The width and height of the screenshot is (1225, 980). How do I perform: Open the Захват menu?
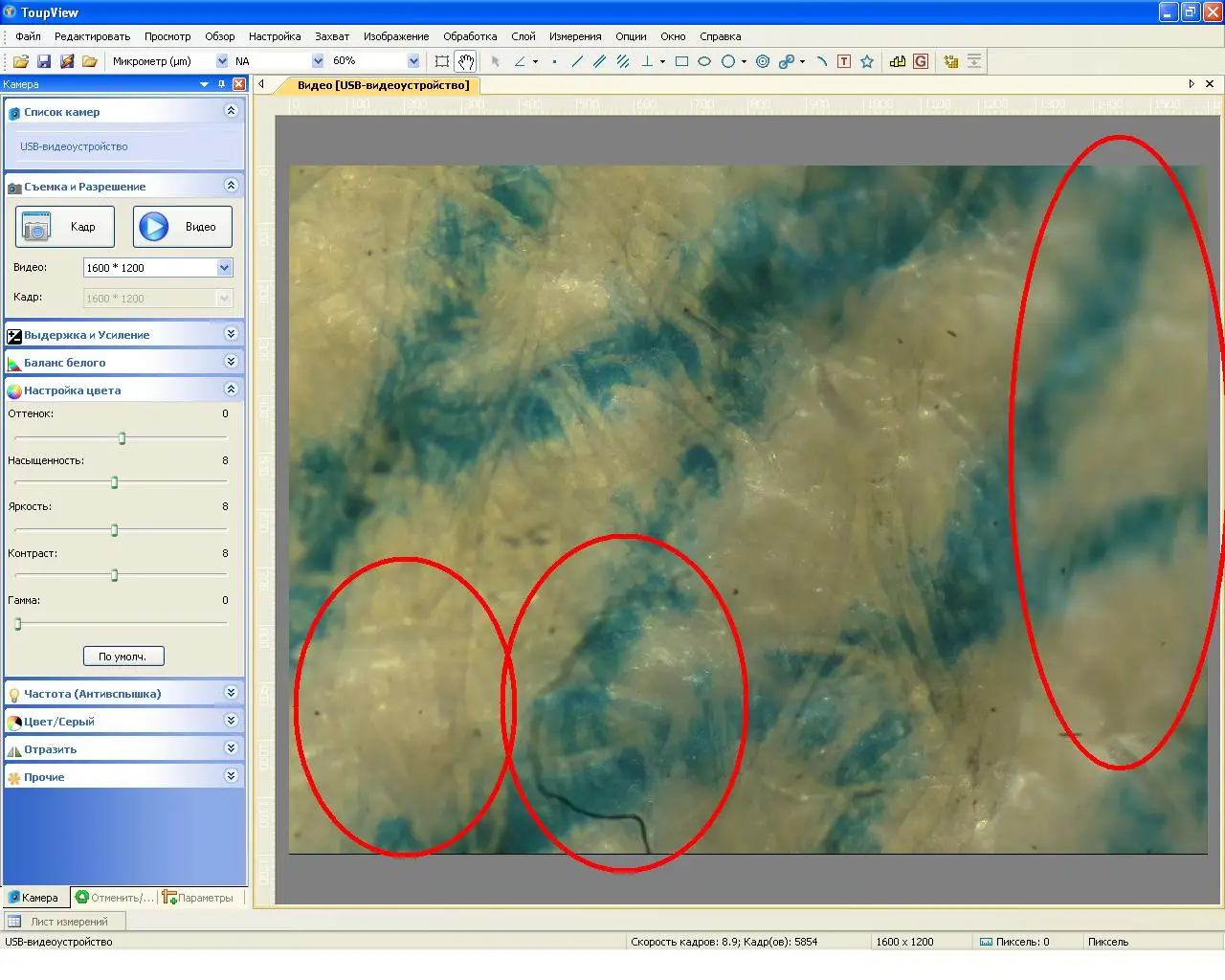[332, 36]
